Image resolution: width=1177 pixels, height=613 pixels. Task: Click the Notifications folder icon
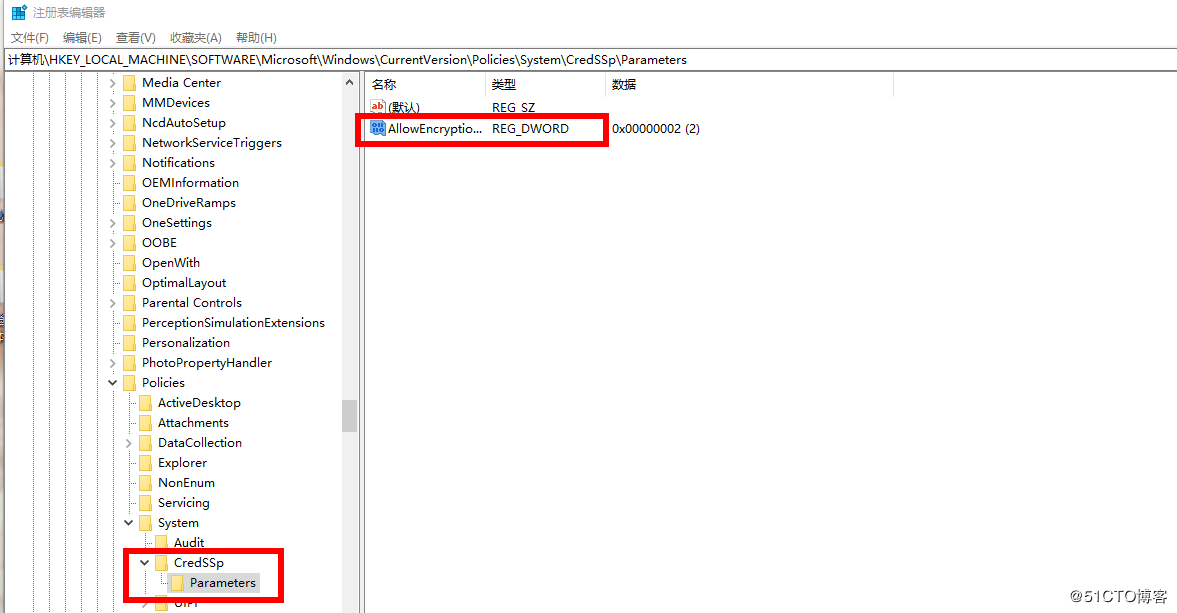tap(129, 163)
